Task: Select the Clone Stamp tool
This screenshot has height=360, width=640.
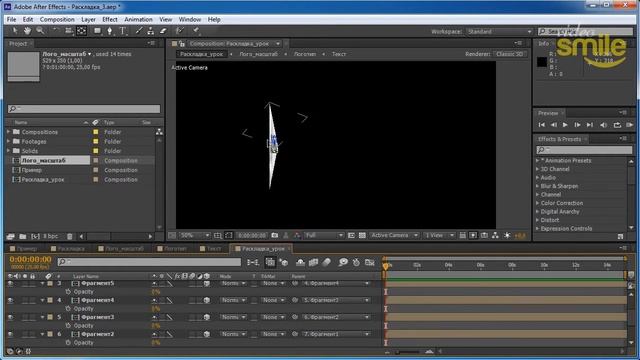Action: pyautogui.click(x=151, y=31)
